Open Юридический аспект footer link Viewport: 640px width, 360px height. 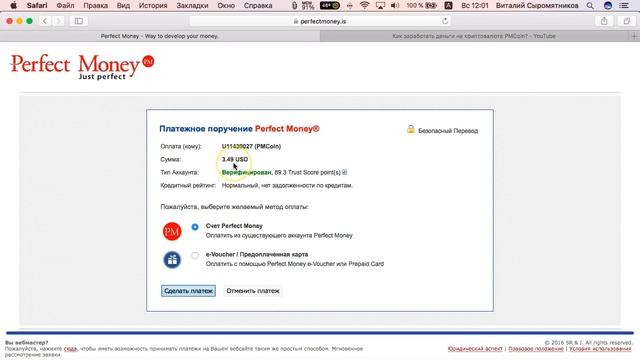[x=475, y=349]
